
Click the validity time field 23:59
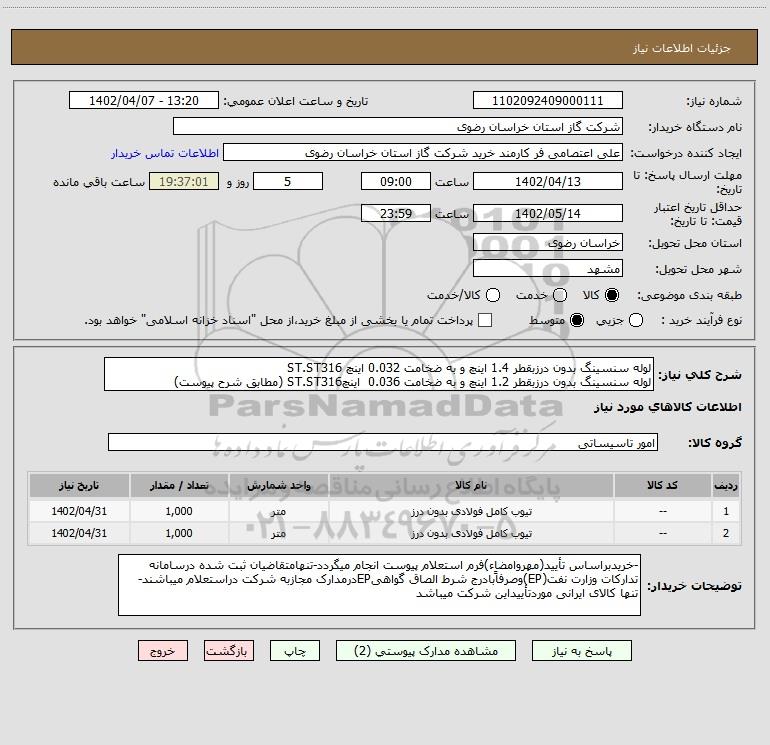tap(396, 213)
